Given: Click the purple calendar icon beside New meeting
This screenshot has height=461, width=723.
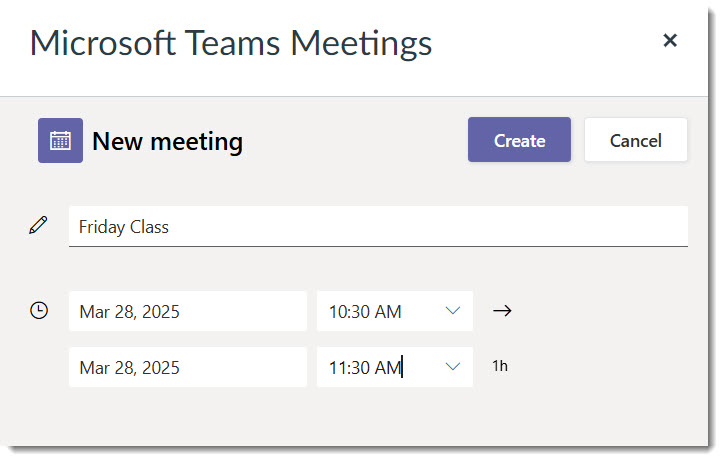Looking at the screenshot, I should (60, 141).
